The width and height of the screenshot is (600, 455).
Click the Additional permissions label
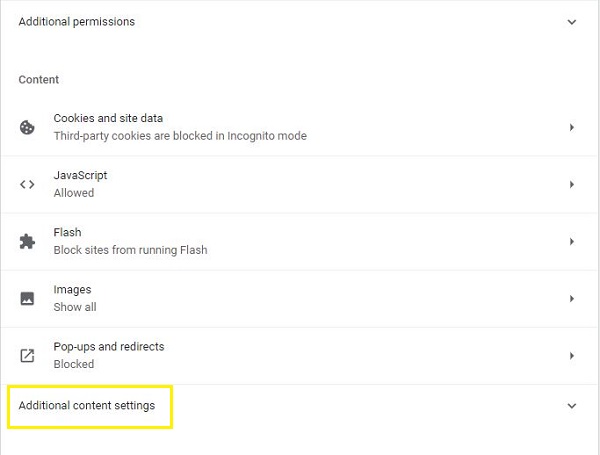pos(76,22)
